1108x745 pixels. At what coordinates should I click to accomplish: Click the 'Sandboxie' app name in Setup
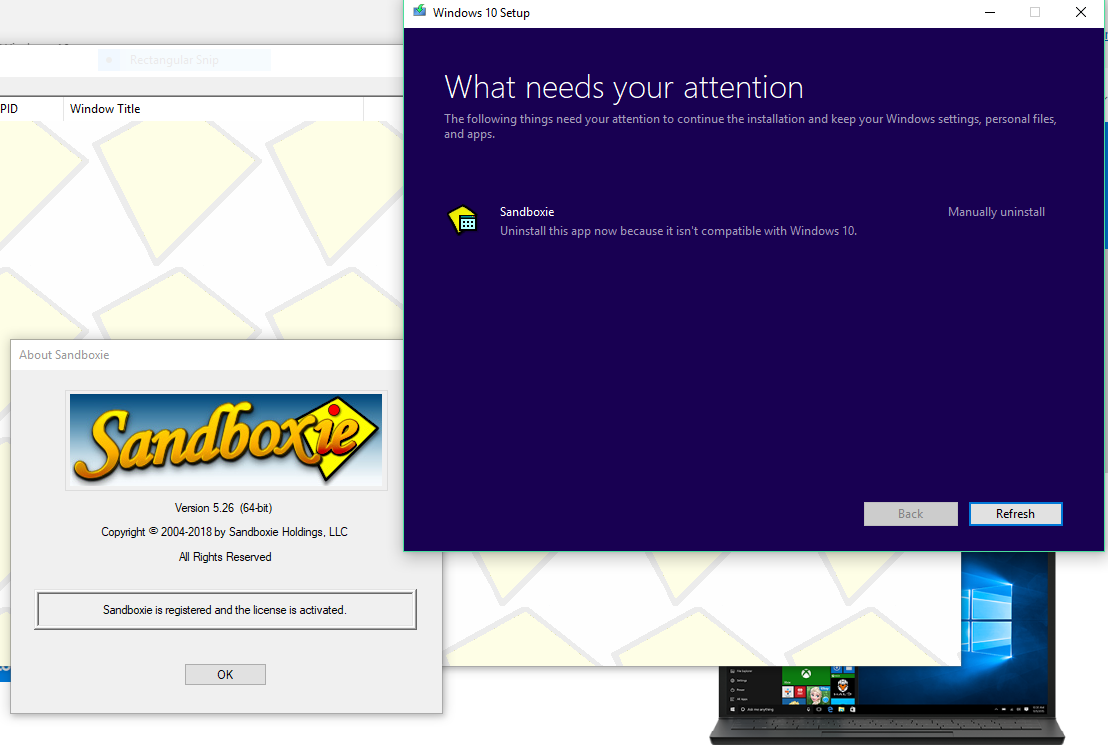click(x=526, y=212)
